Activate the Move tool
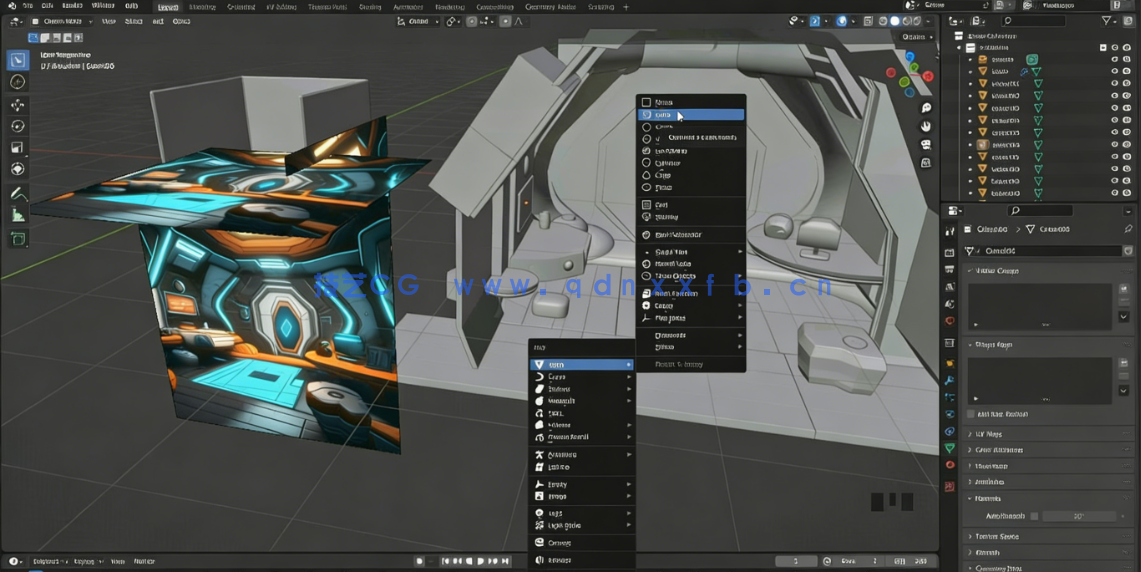Image resolution: width=1141 pixels, height=572 pixels. [17, 105]
